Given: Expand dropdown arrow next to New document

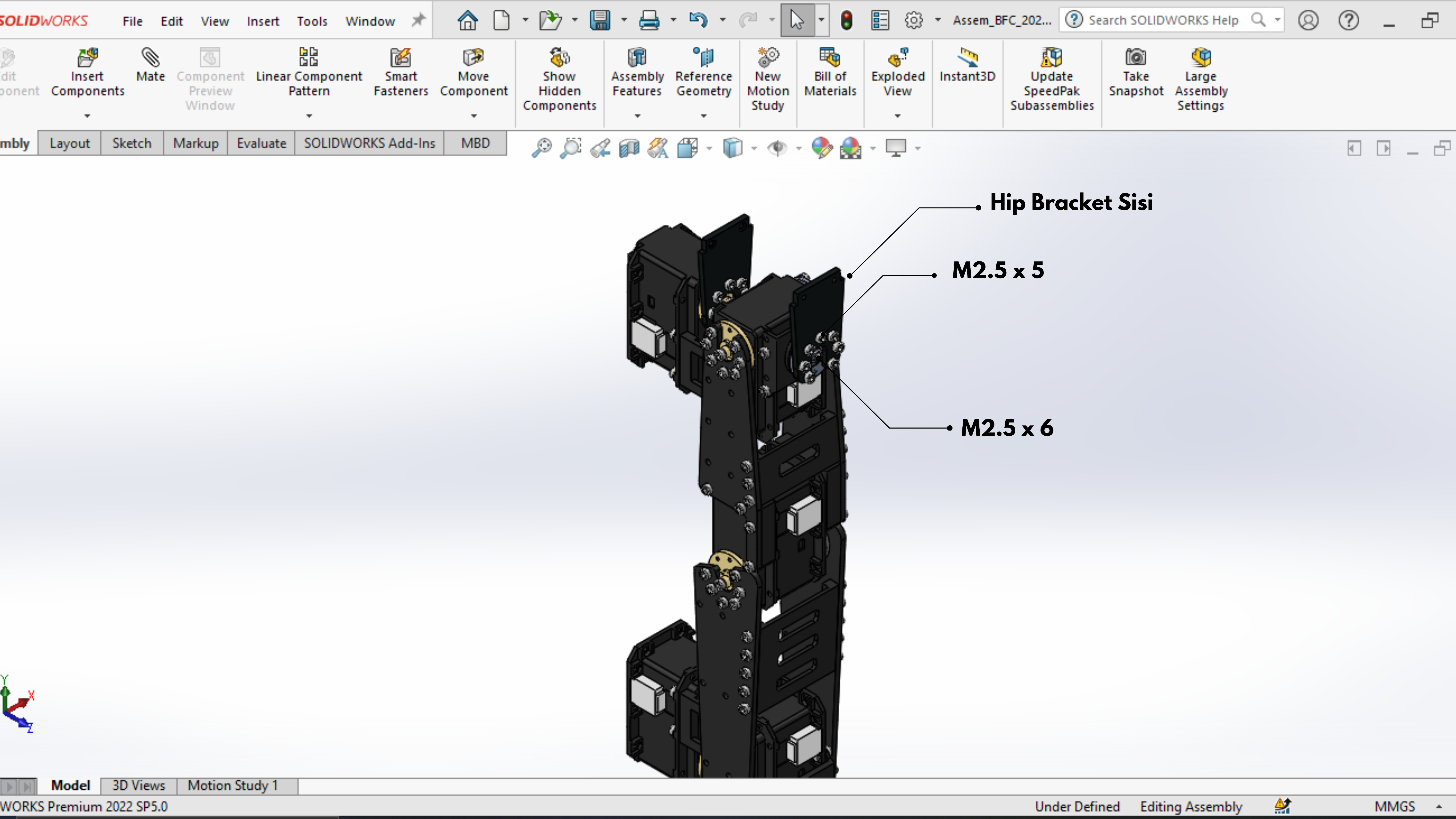Looking at the screenshot, I should 525,20.
